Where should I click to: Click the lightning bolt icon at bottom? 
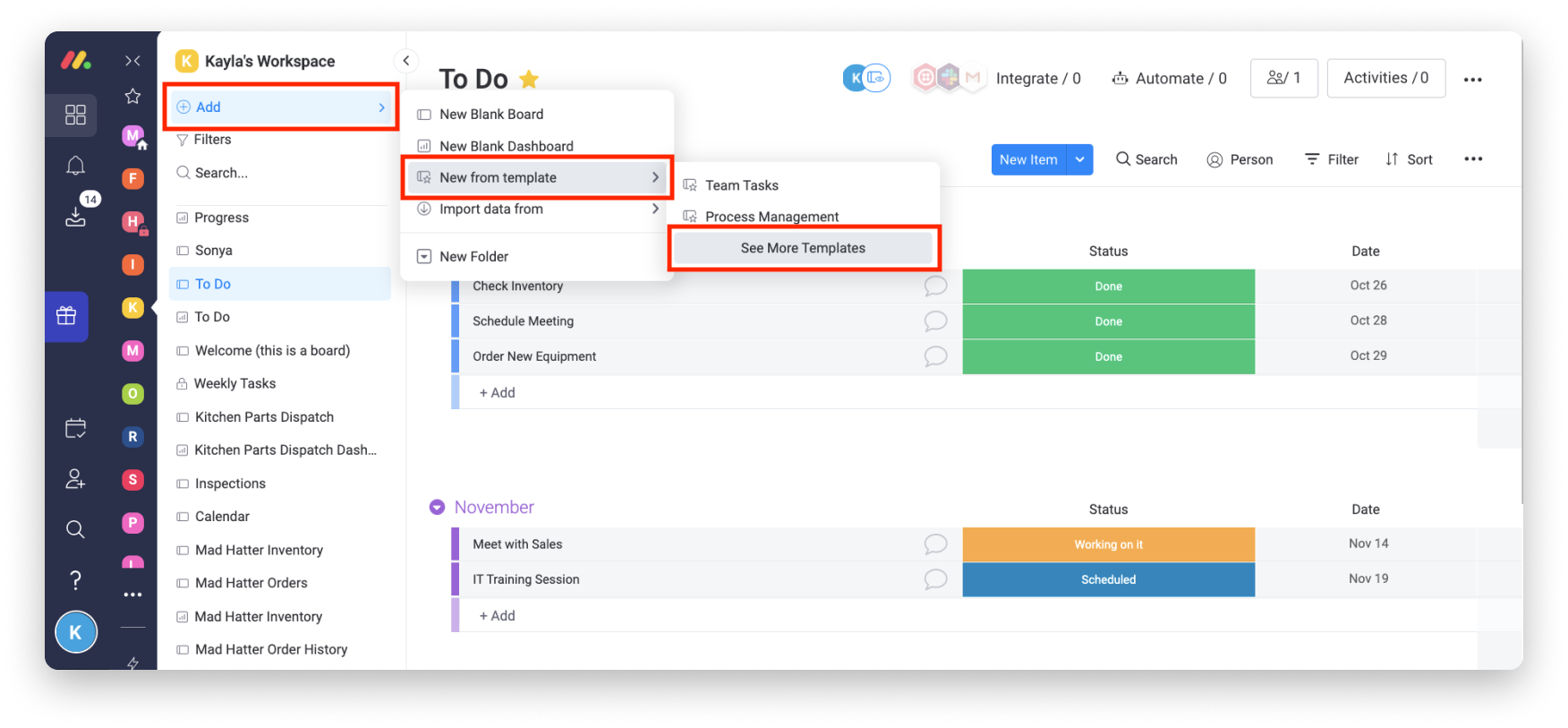coord(132,663)
